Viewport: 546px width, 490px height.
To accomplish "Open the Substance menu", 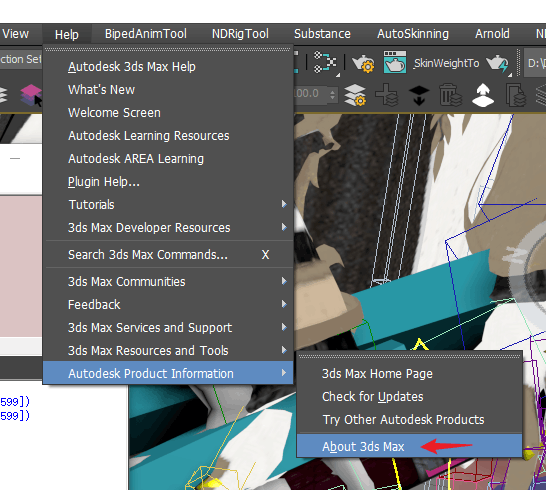I will click(x=322, y=34).
